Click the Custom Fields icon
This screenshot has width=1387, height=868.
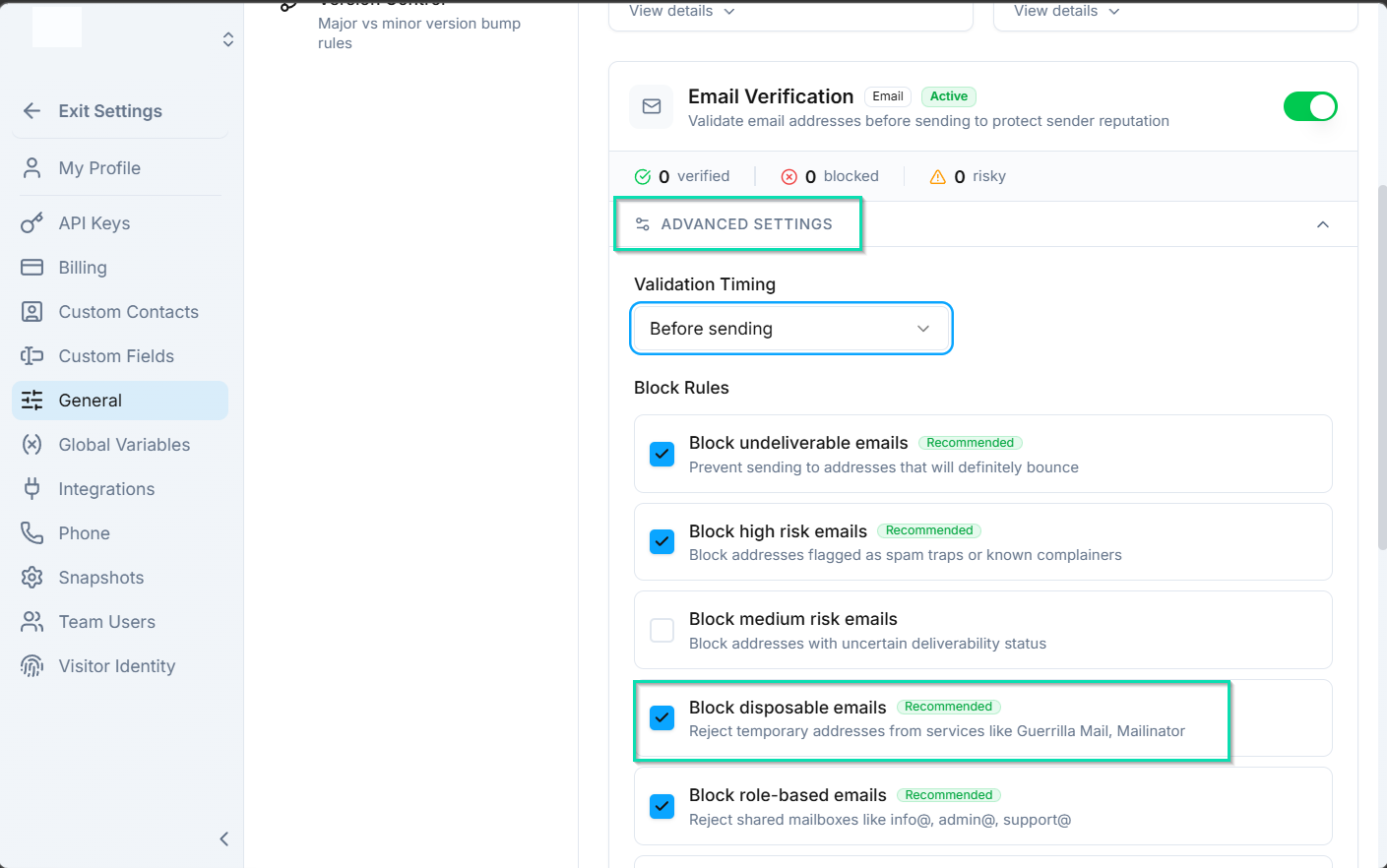pos(32,356)
